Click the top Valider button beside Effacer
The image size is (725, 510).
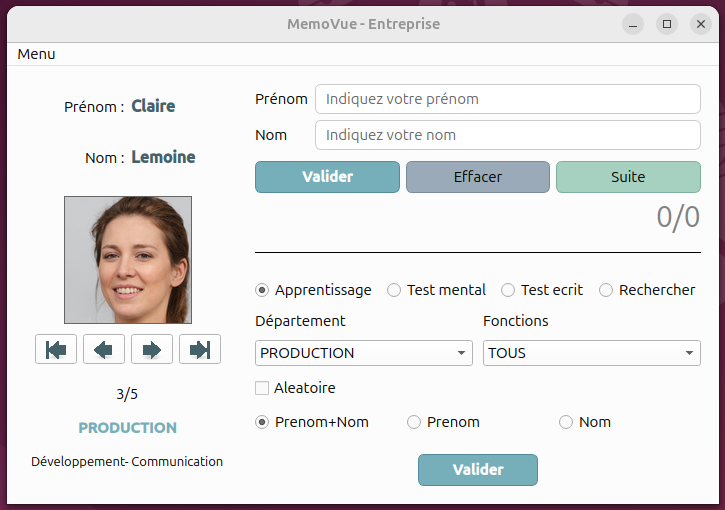pos(327,177)
